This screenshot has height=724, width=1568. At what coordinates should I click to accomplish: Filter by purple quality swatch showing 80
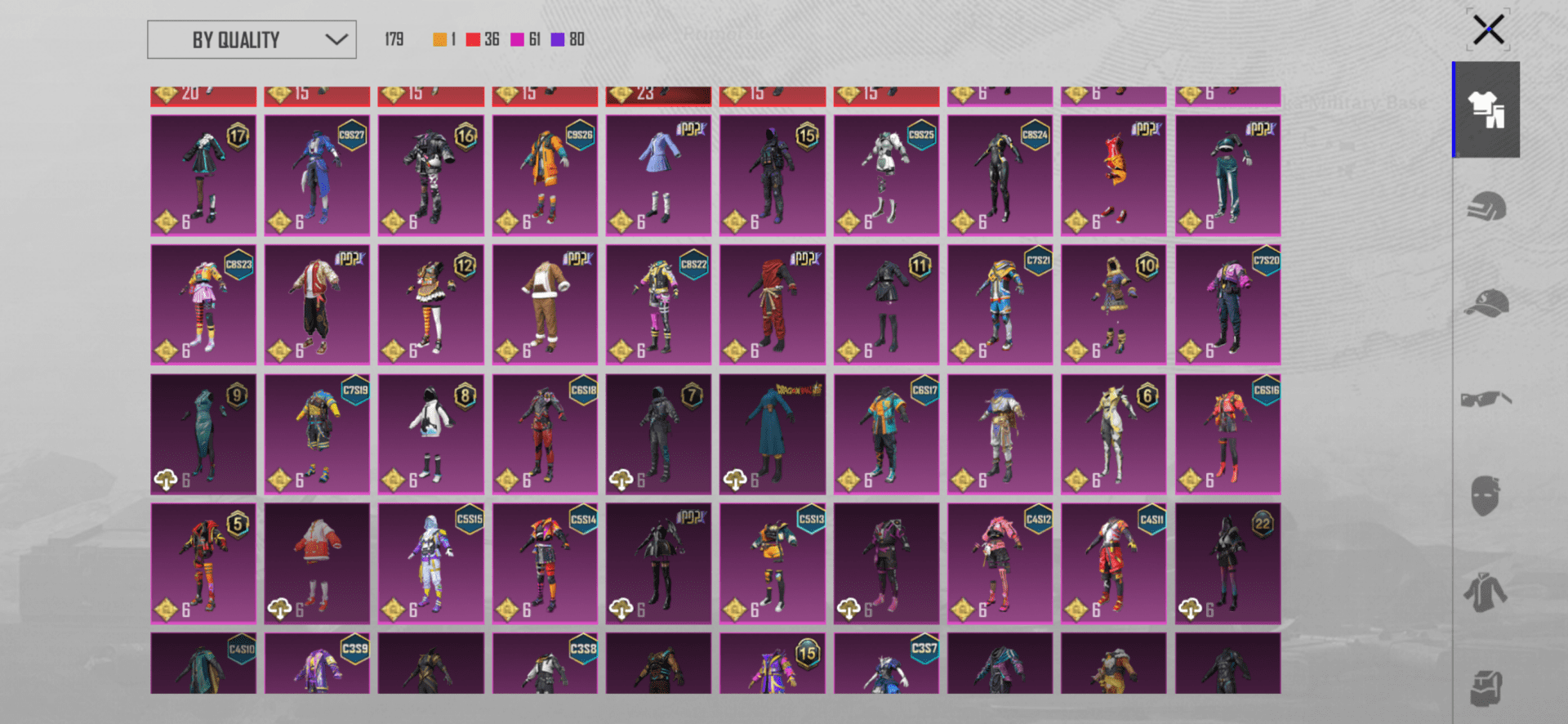tap(558, 40)
